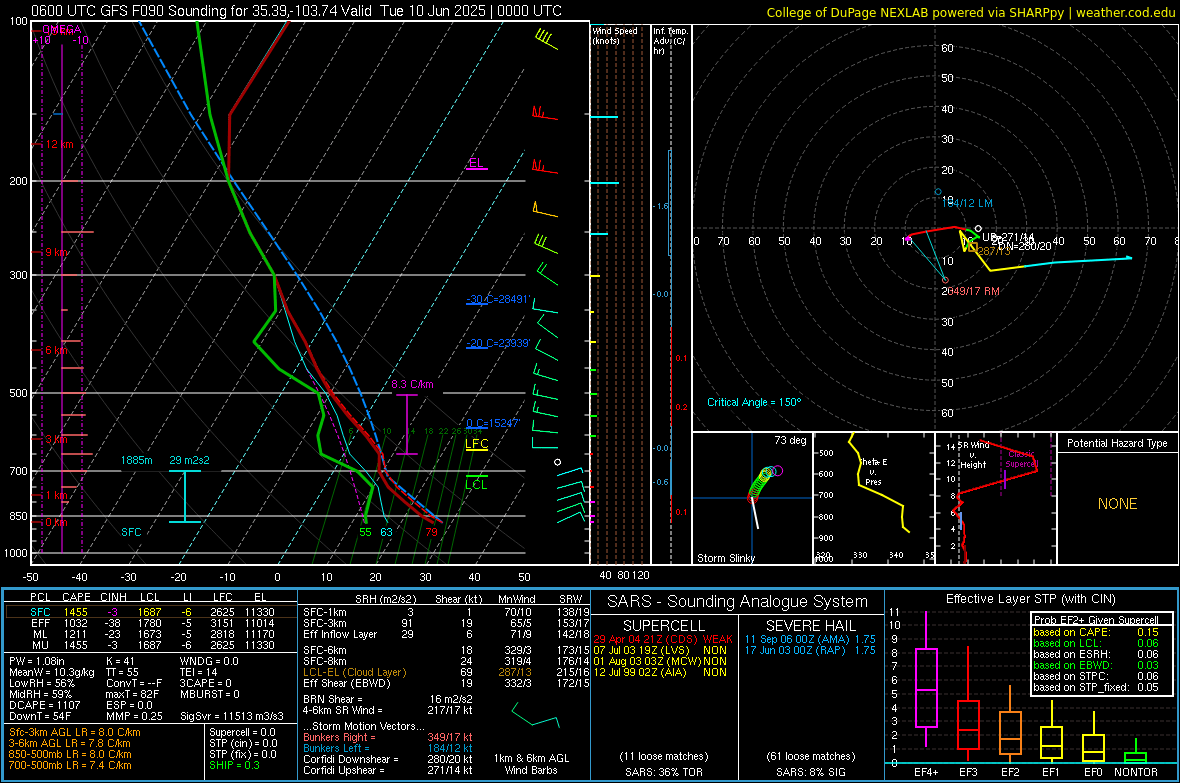Viewport: 1180px width, 783px height.
Task: Click the 'Storm Slinky' panel label
Action: pyautogui.click(x=725, y=558)
